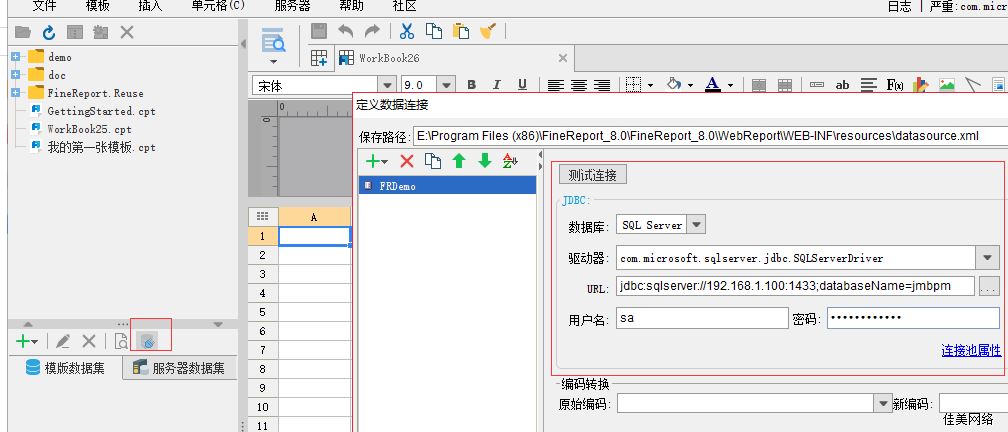Open the preview mode dropdown under magnifier icon
1008x432 pixels.
click(274, 62)
